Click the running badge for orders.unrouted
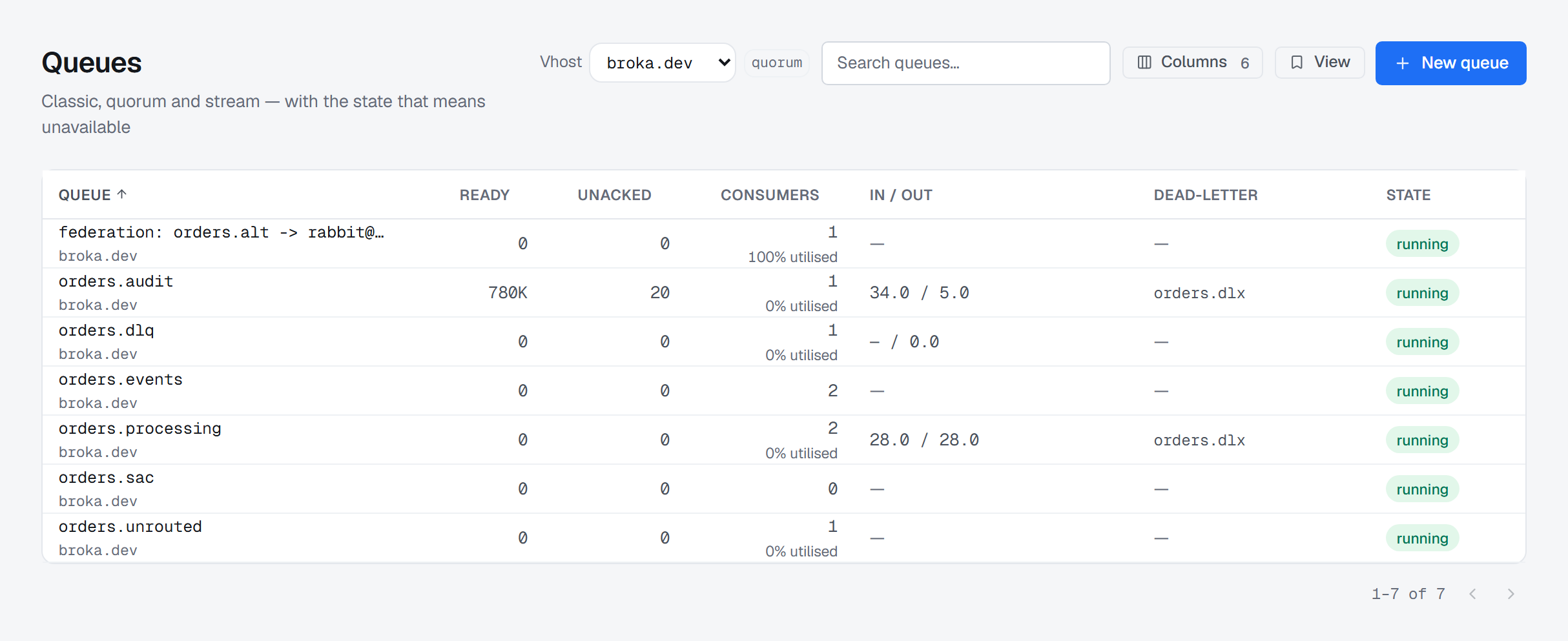 1422,538
